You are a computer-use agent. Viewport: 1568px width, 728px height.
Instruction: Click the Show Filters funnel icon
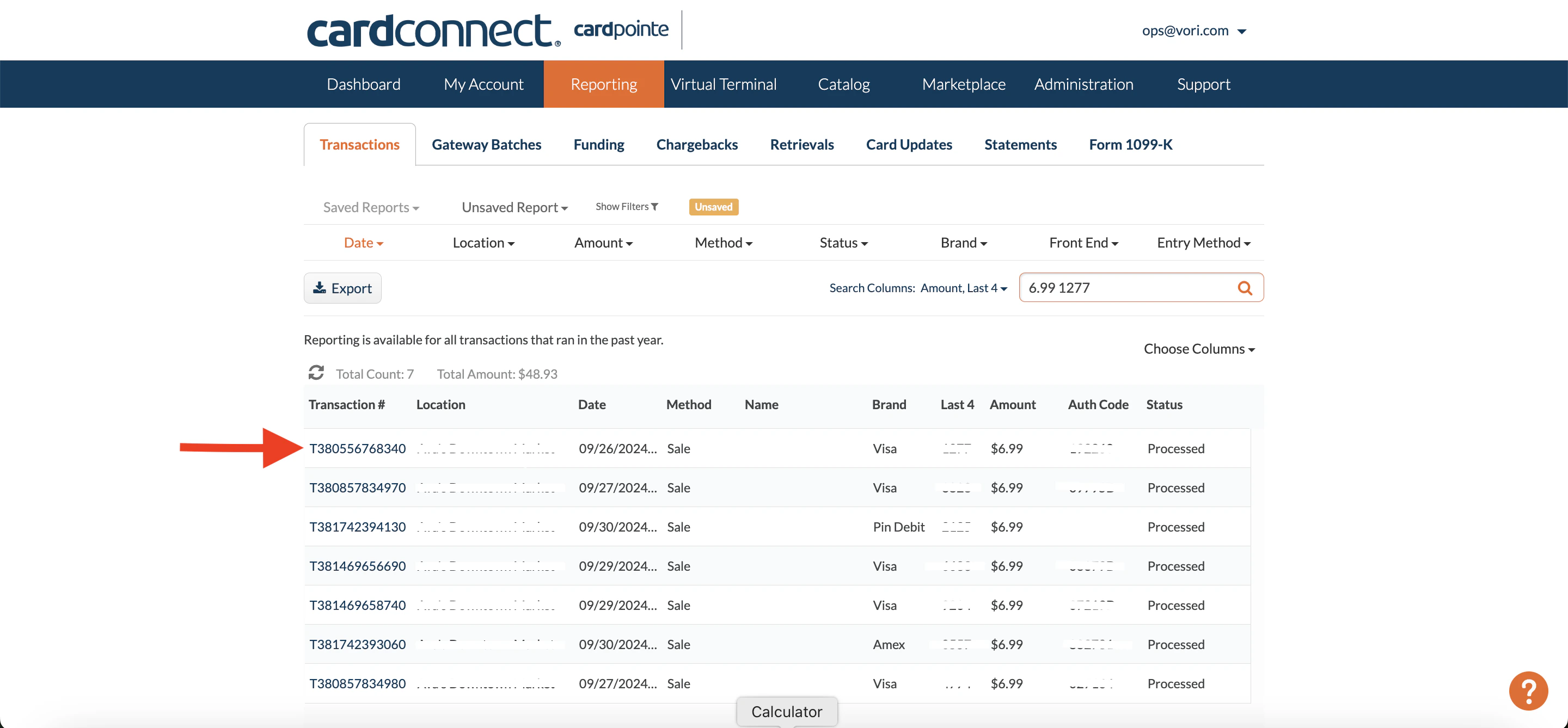[654, 207]
